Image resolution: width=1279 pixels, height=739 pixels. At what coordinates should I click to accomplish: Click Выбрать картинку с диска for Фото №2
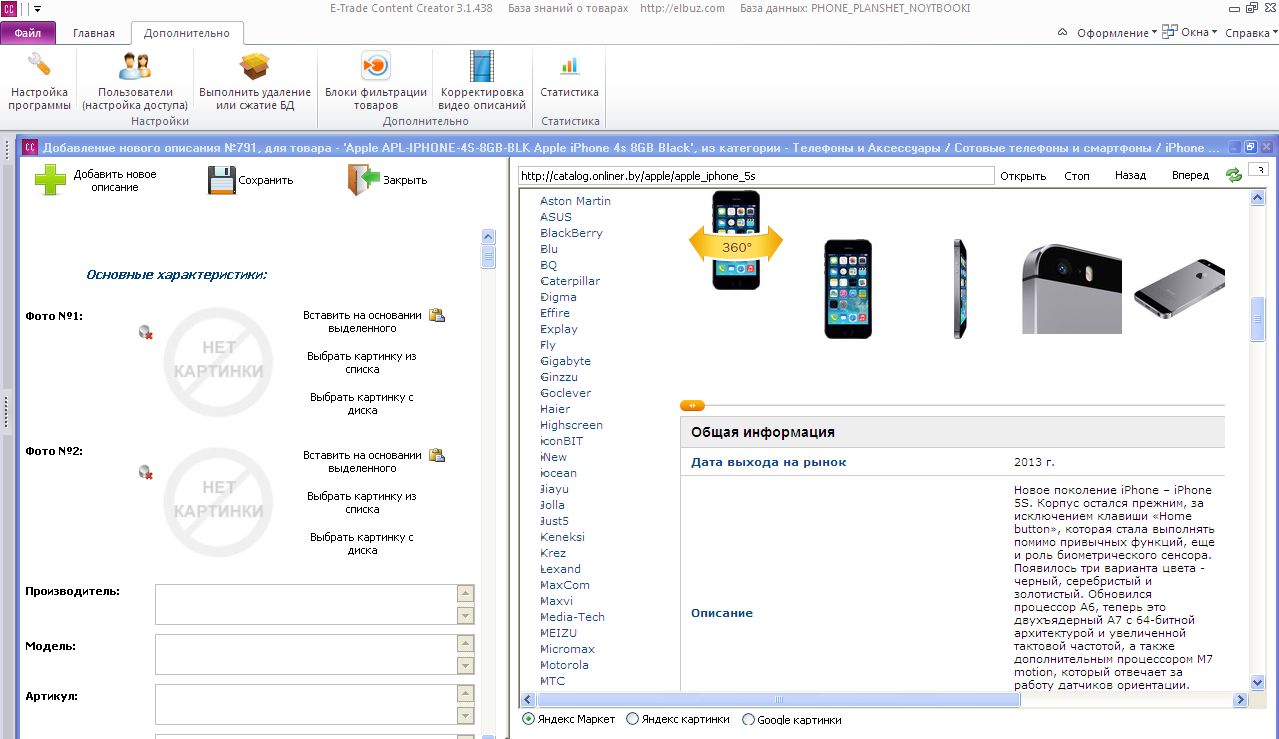point(362,543)
